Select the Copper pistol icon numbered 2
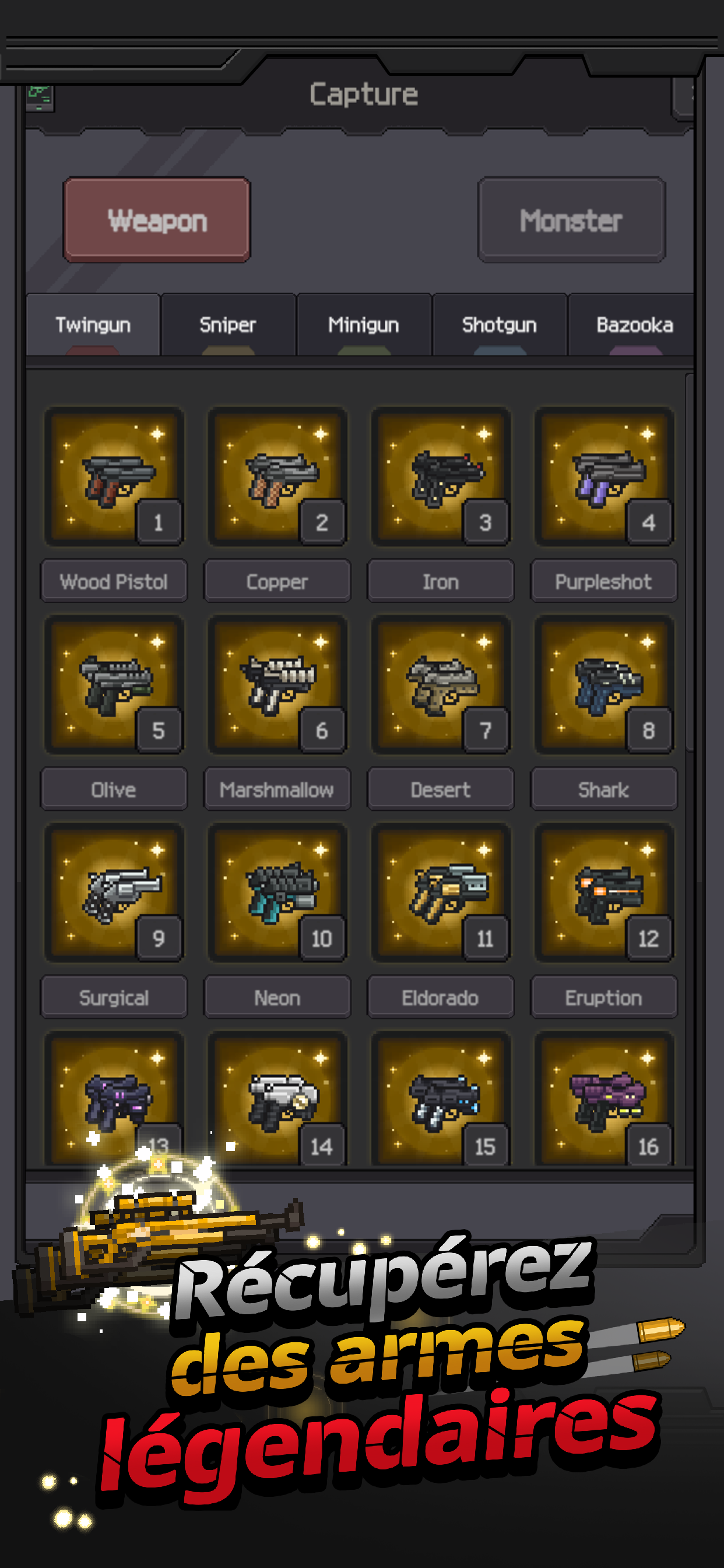 point(277,477)
